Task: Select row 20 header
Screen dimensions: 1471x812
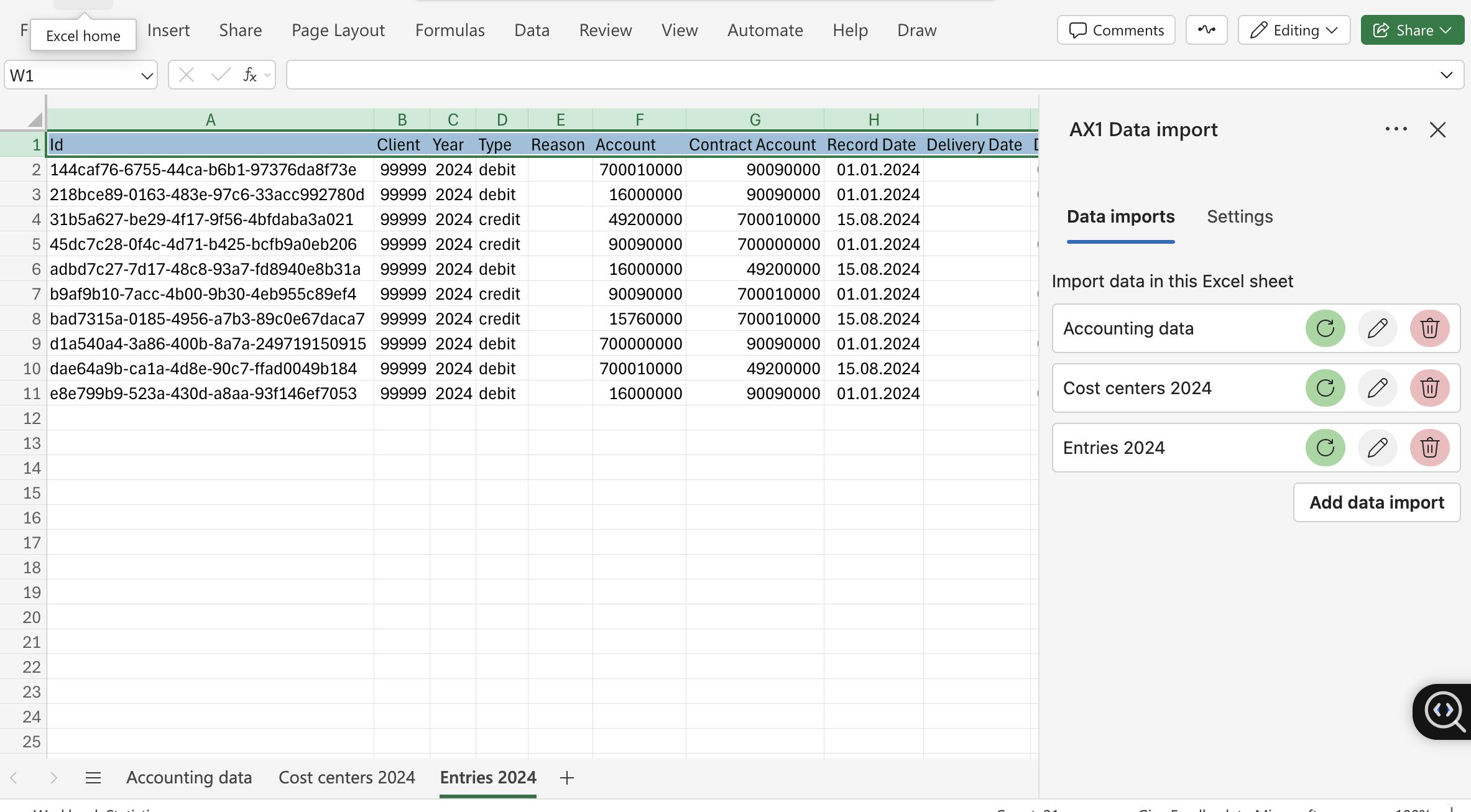Action: pos(23,617)
